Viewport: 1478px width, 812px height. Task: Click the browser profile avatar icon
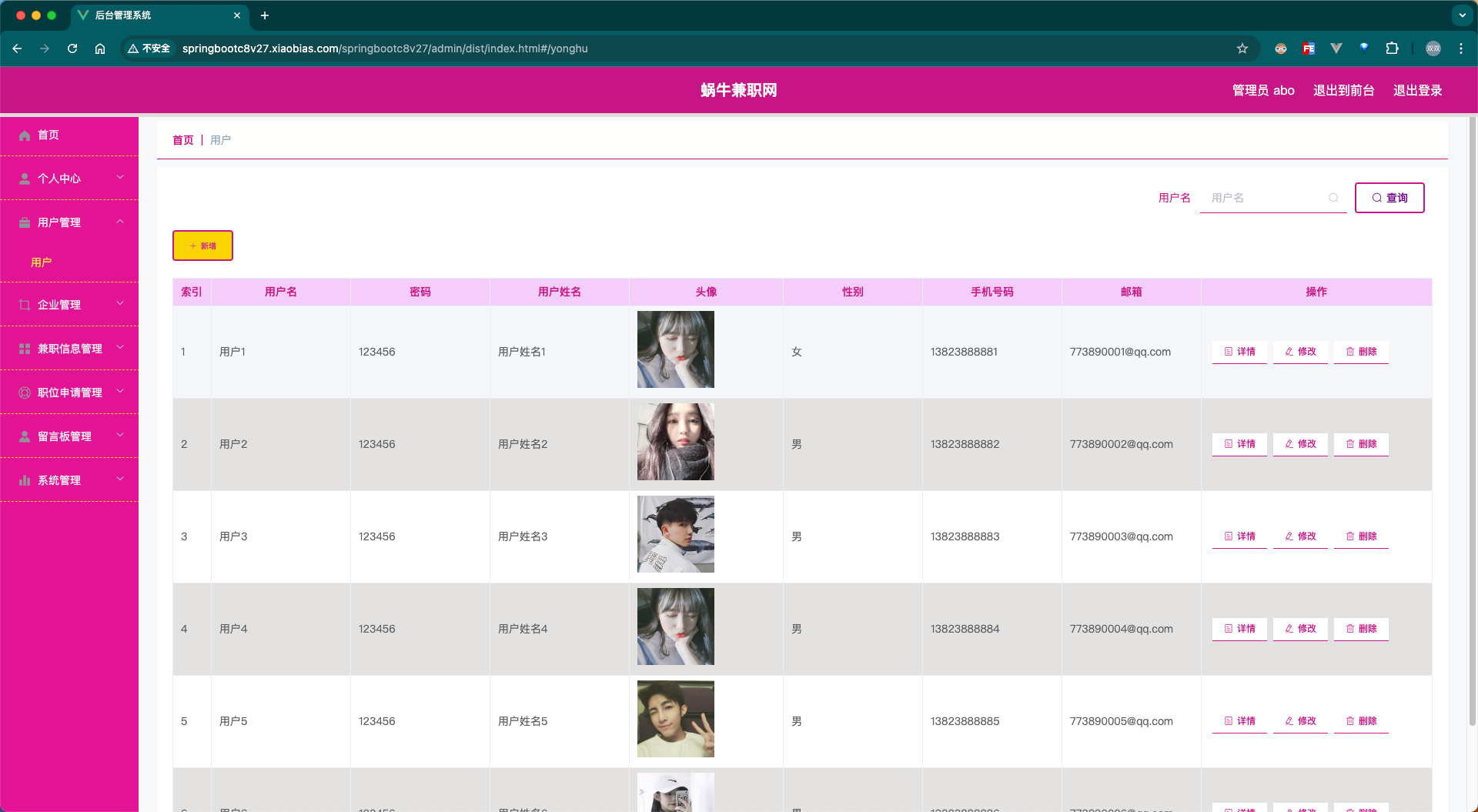point(1433,48)
